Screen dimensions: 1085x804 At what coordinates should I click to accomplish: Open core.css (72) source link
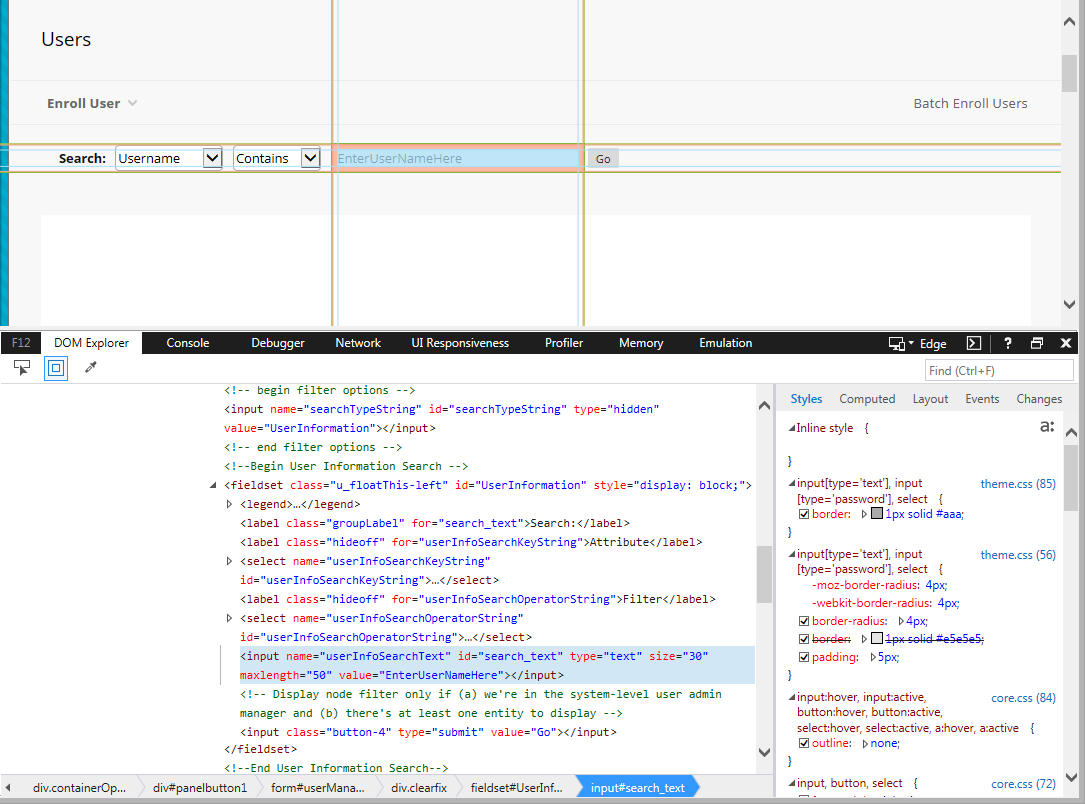click(x=1023, y=783)
